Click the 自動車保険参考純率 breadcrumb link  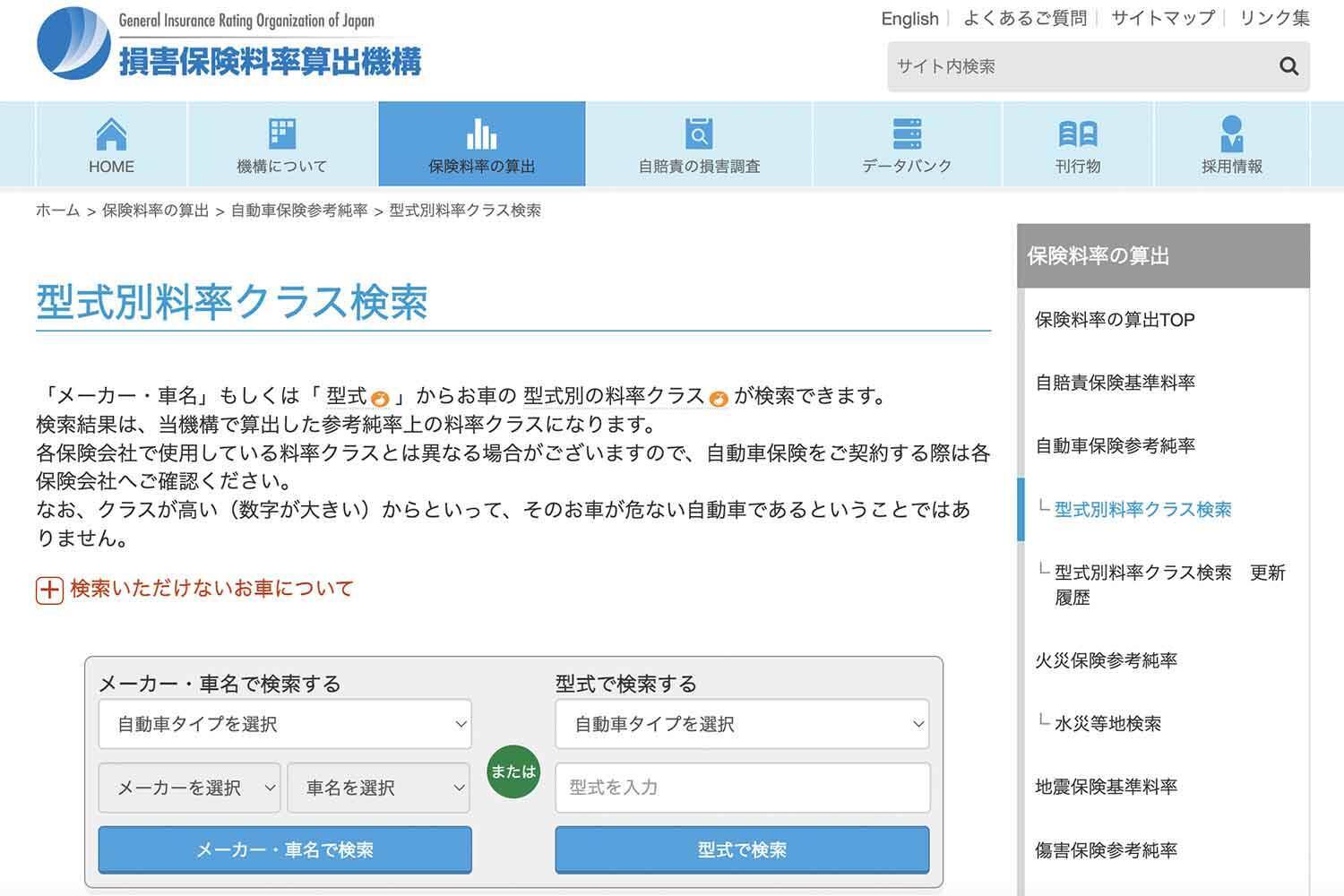[299, 211]
